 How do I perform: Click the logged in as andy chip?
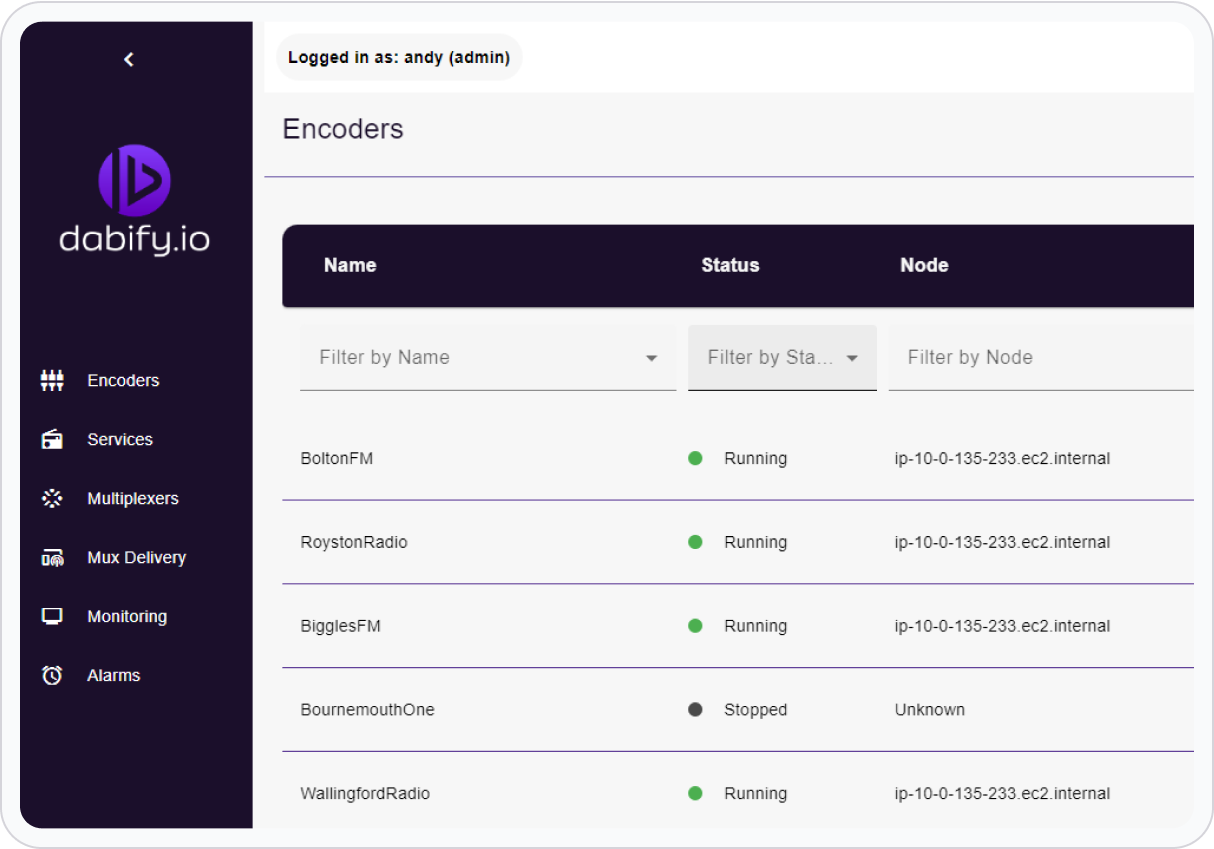[x=399, y=57]
